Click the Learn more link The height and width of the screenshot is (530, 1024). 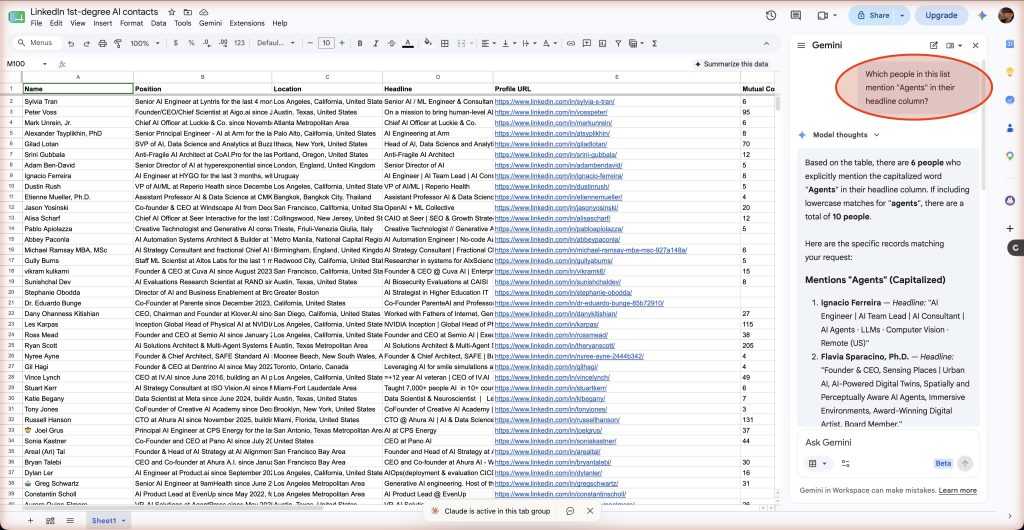[x=957, y=490]
